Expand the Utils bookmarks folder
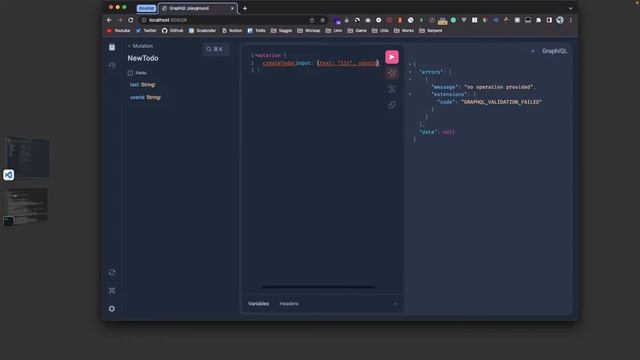This screenshot has height=360, width=640. [x=380, y=31]
